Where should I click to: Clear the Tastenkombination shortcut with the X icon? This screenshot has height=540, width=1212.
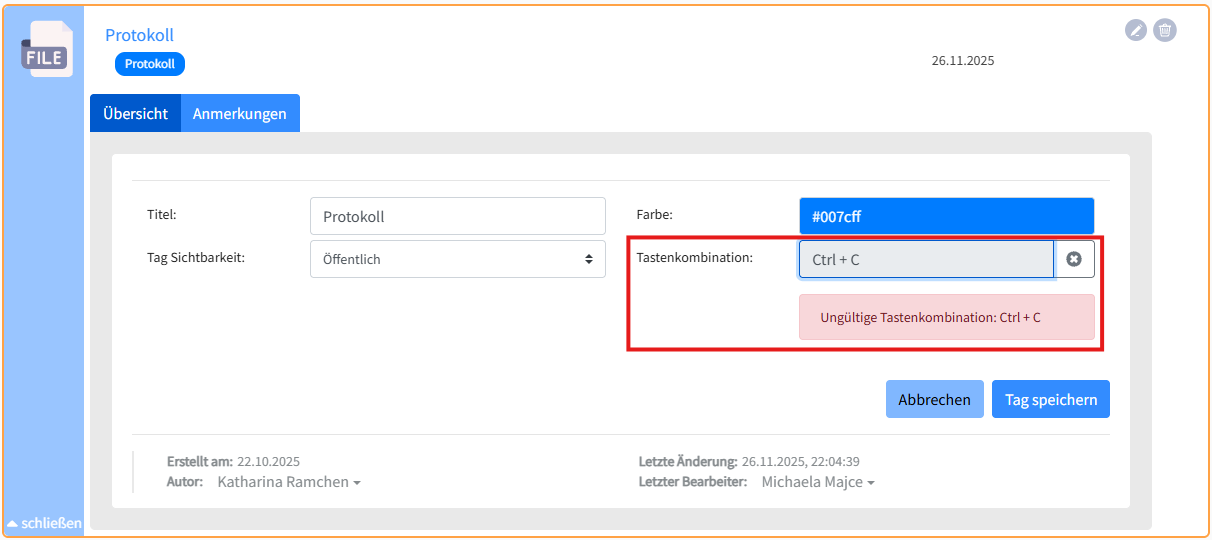click(x=1074, y=259)
